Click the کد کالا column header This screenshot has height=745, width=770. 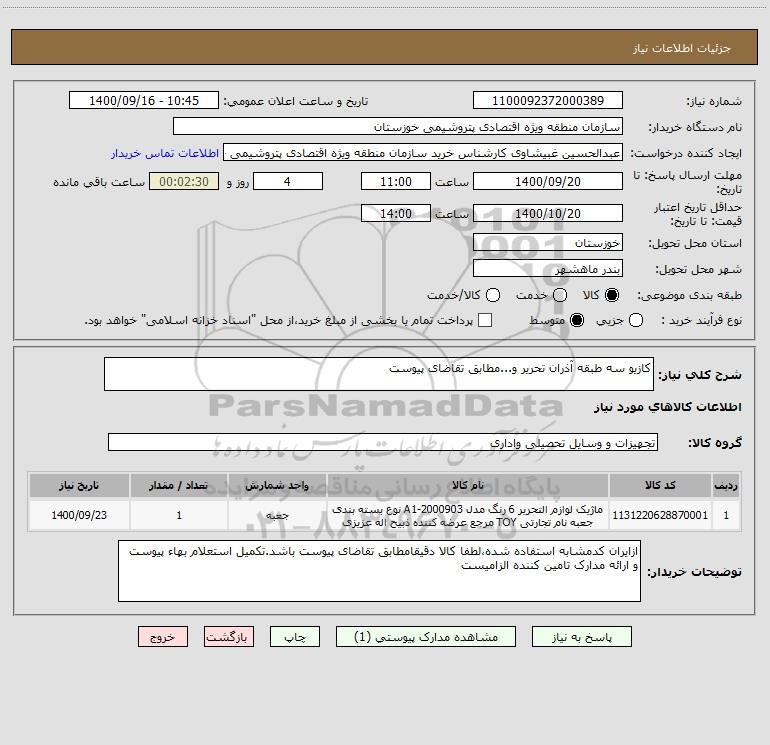click(x=660, y=485)
